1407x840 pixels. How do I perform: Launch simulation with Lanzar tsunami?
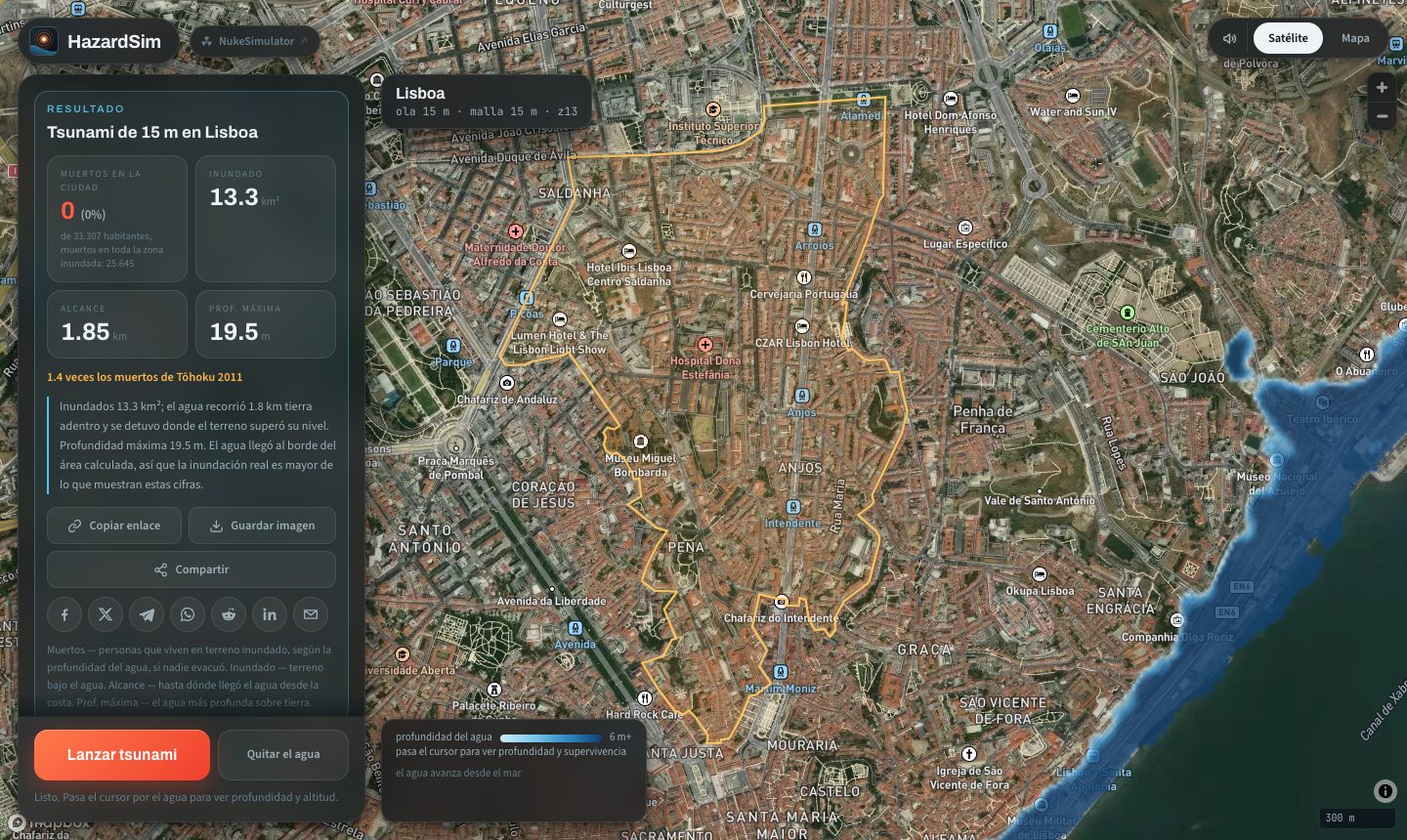(x=122, y=755)
